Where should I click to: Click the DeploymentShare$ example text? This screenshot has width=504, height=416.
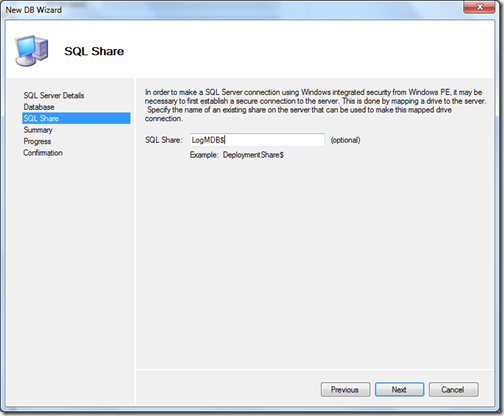[253, 155]
